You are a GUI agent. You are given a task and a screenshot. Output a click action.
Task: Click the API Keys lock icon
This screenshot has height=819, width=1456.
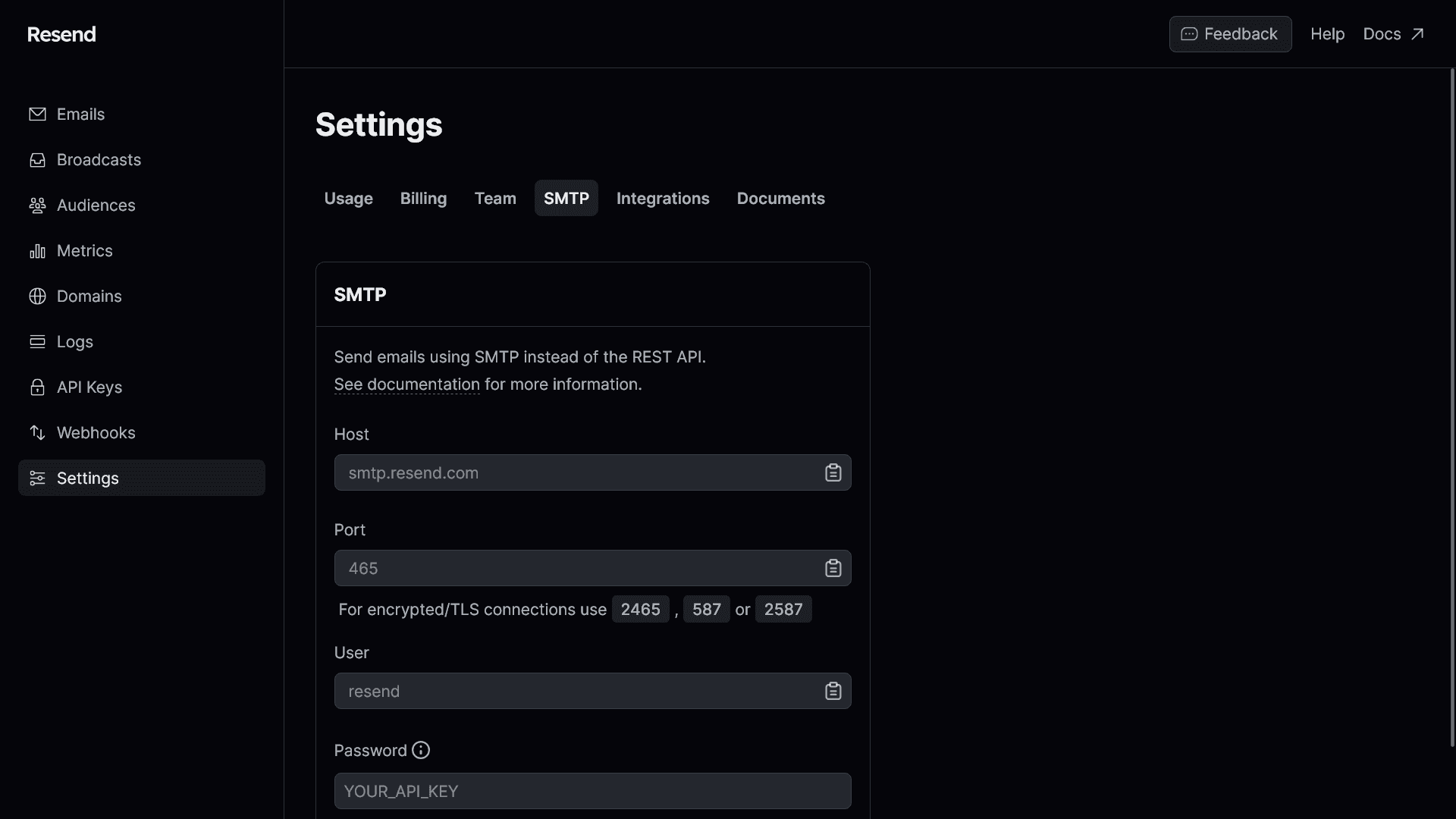point(37,387)
